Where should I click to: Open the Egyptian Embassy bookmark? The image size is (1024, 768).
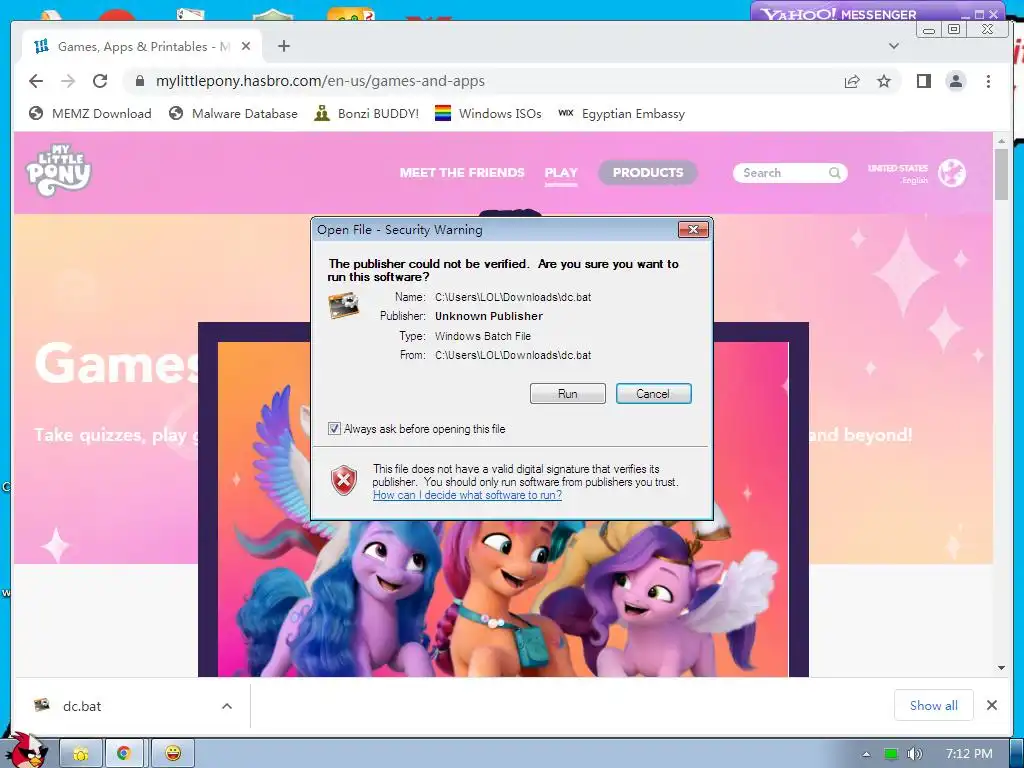[x=622, y=114]
